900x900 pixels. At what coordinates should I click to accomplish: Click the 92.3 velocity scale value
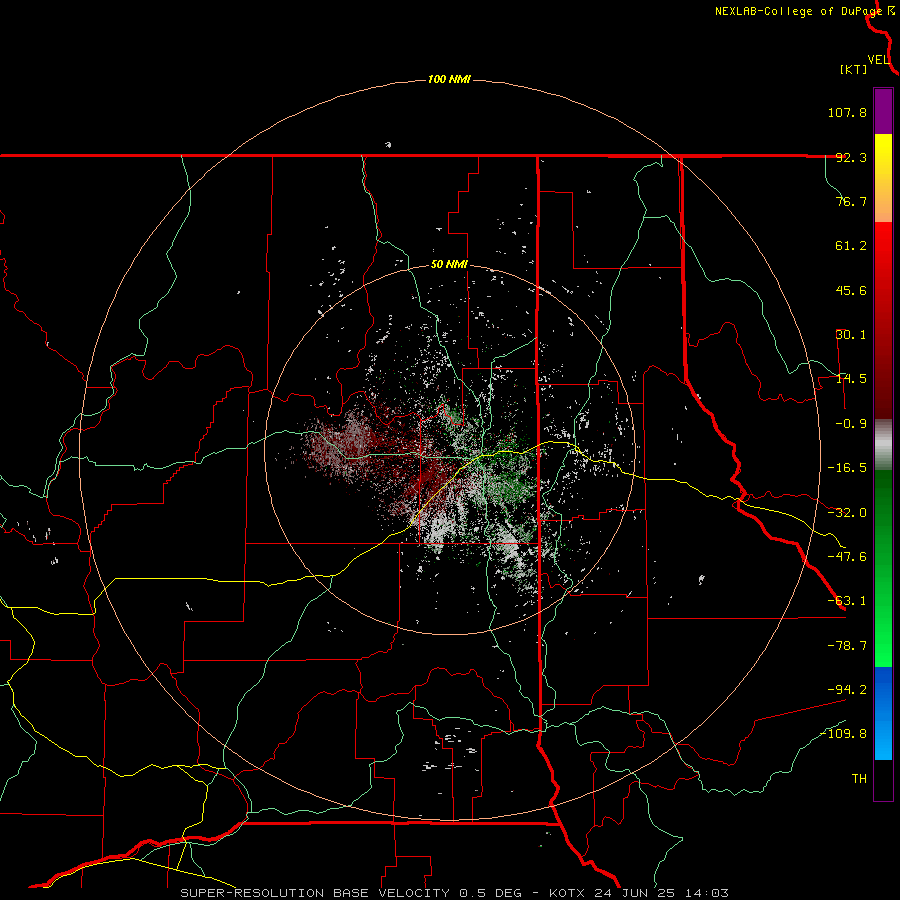pyautogui.click(x=851, y=157)
